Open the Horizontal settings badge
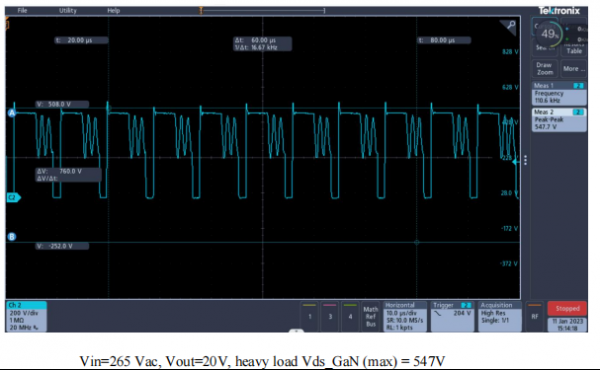The width and height of the screenshot is (600, 370). pos(405,316)
